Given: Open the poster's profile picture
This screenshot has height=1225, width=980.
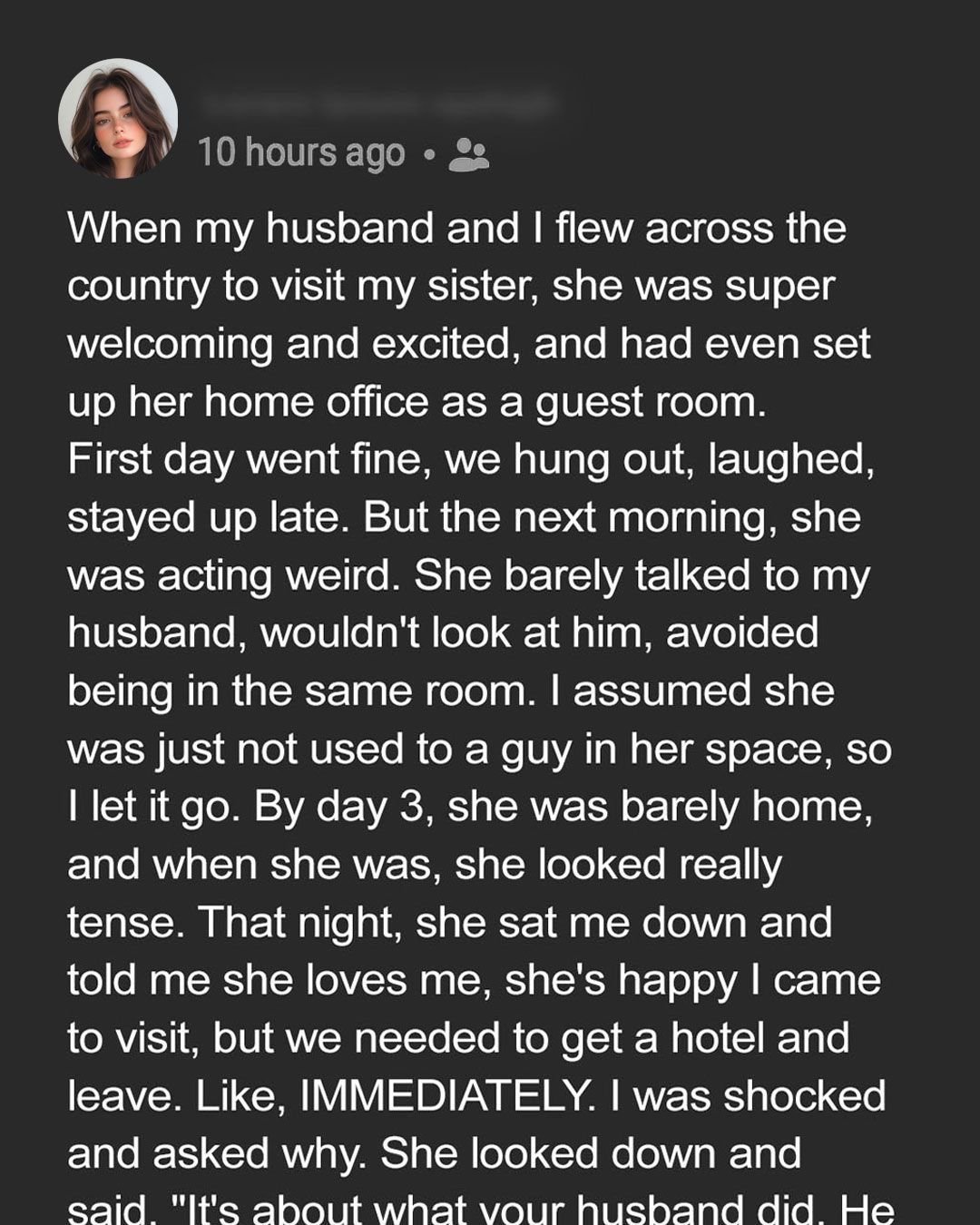Looking at the screenshot, I should 118,118.
